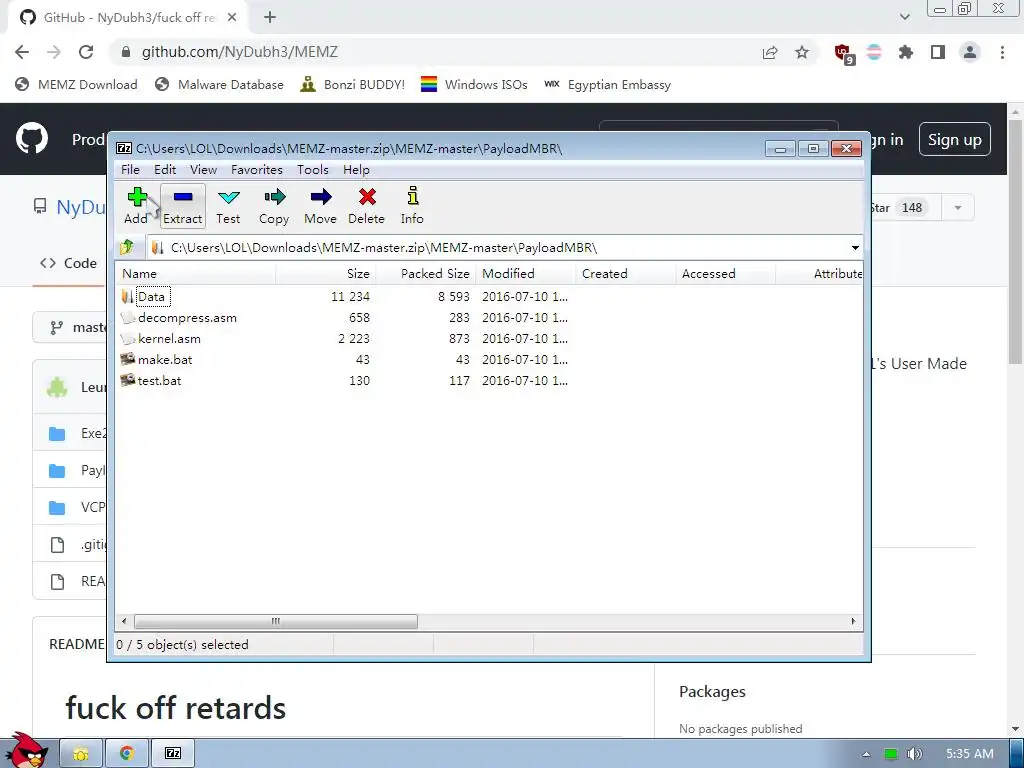Click the red Delete toolbar icon

(x=367, y=206)
